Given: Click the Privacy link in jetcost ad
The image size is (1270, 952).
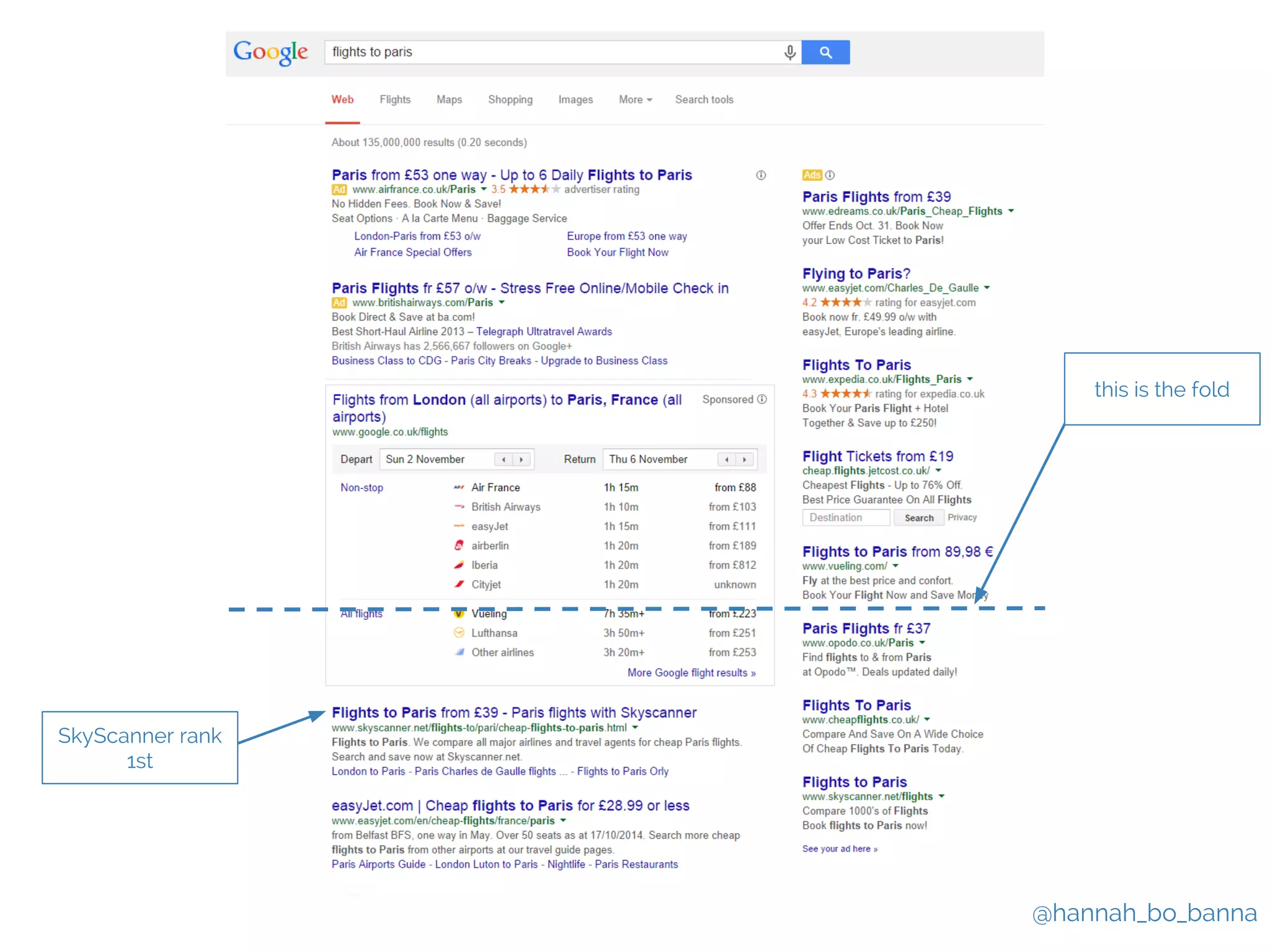Looking at the screenshot, I should coord(962,518).
